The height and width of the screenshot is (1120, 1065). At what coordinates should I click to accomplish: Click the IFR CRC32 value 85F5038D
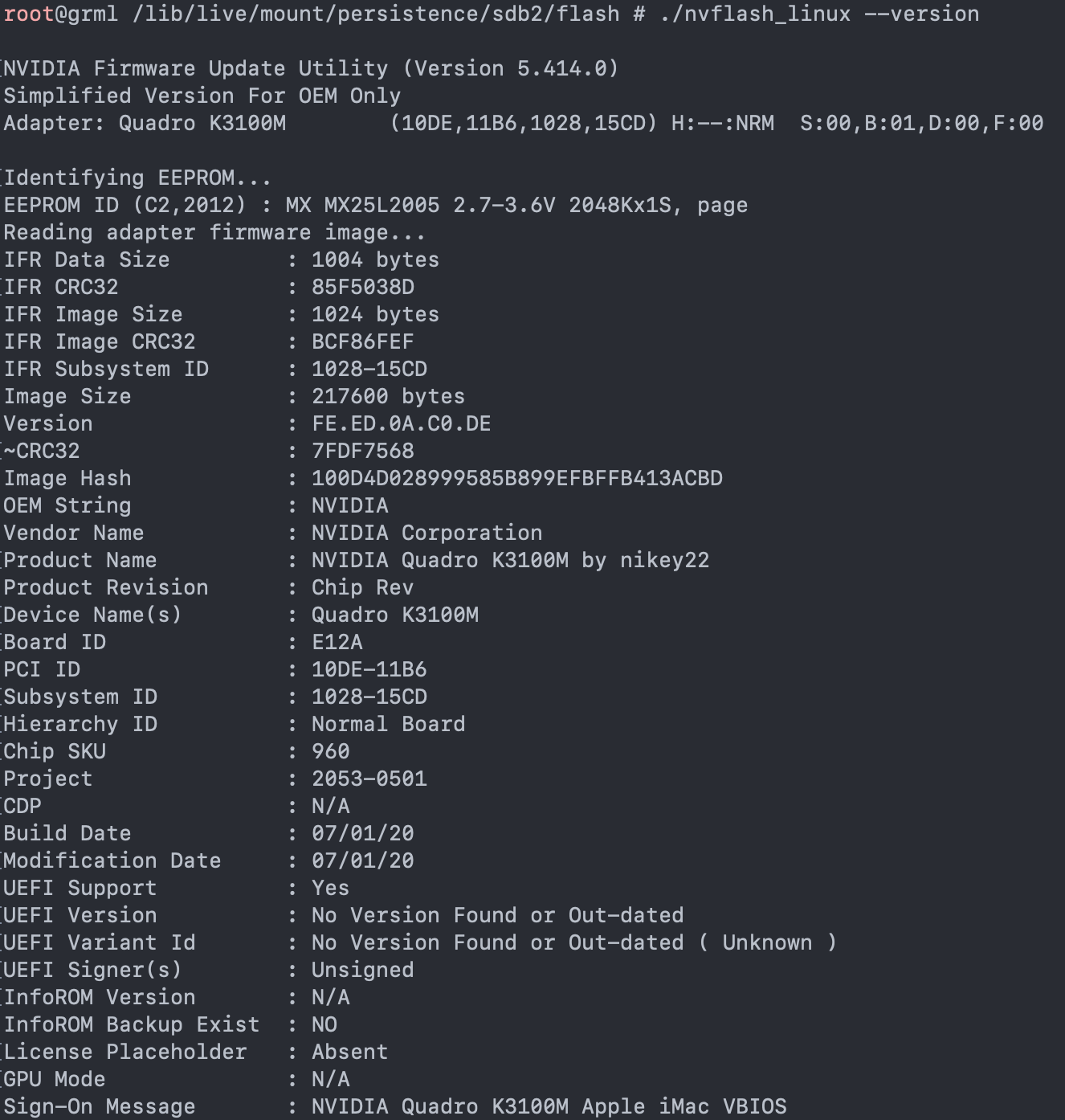(x=362, y=287)
